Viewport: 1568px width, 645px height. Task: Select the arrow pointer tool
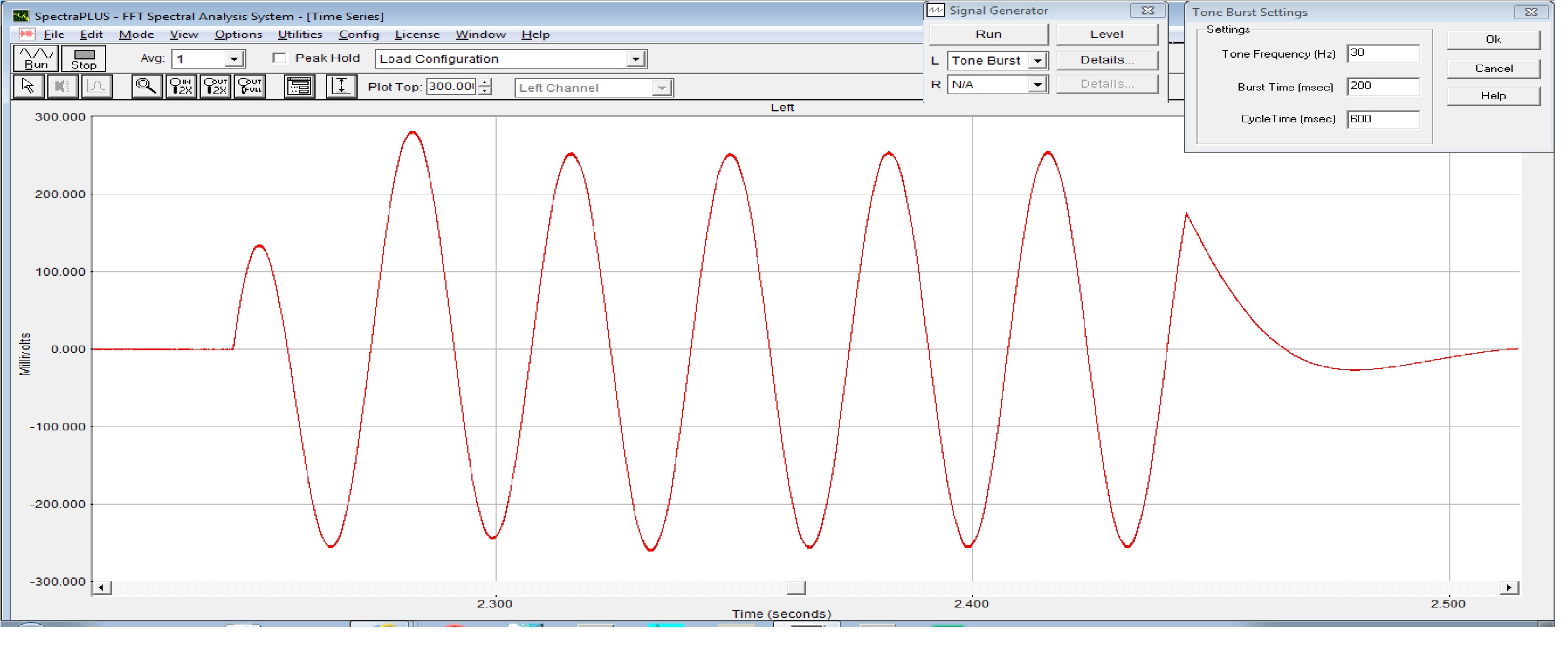click(28, 87)
